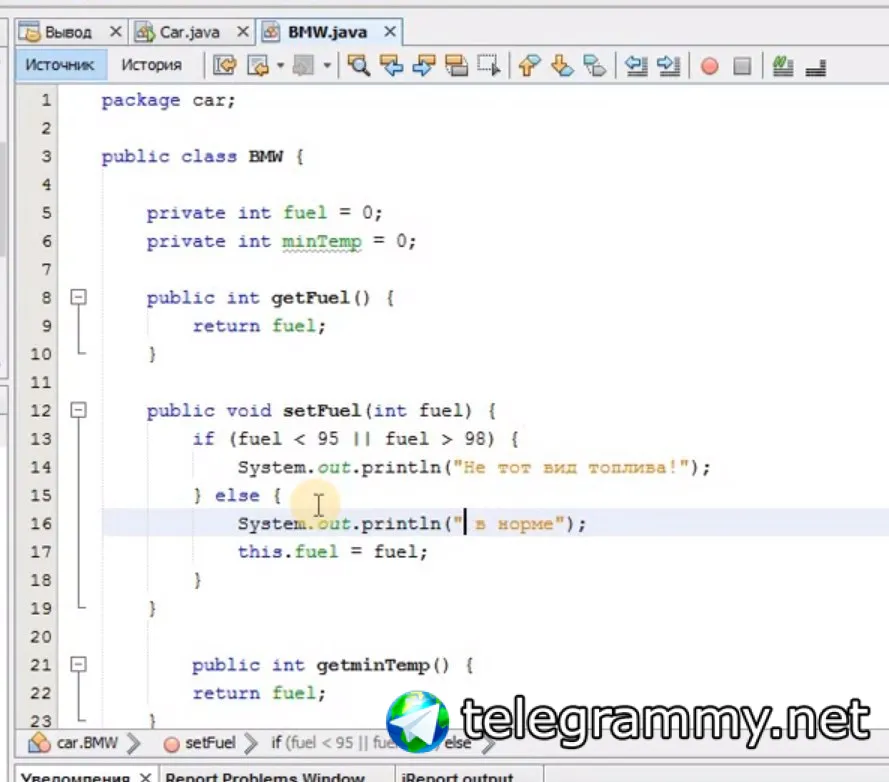The width and height of the screenshot is (889, 782).
Task: Click the minTemp variable with warning underline
Action: tap(321, 242)
